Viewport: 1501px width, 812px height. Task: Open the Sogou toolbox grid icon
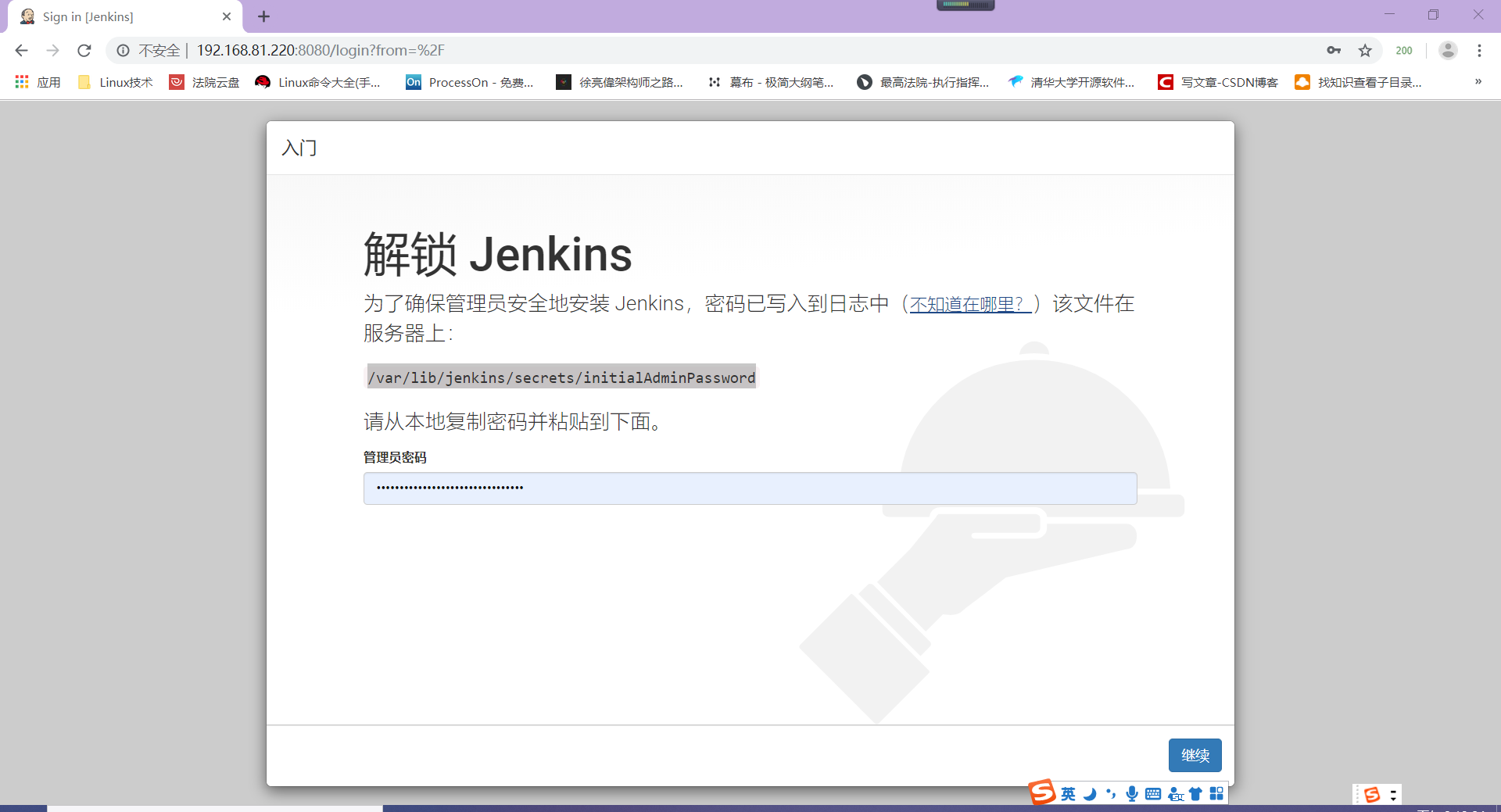[1217, 792]
